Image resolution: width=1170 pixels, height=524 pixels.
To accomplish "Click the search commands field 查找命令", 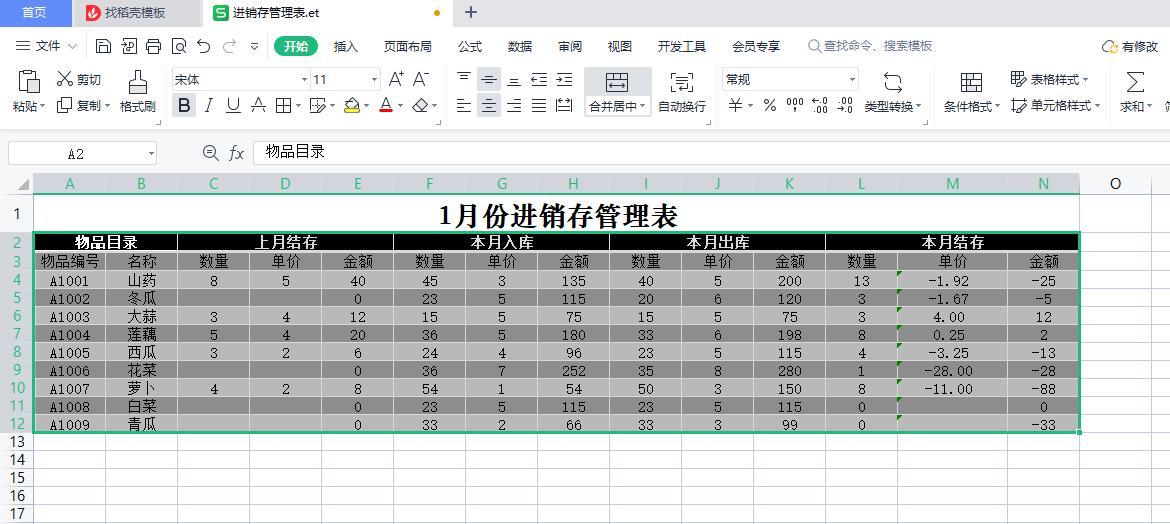I will tap(870, 46).
